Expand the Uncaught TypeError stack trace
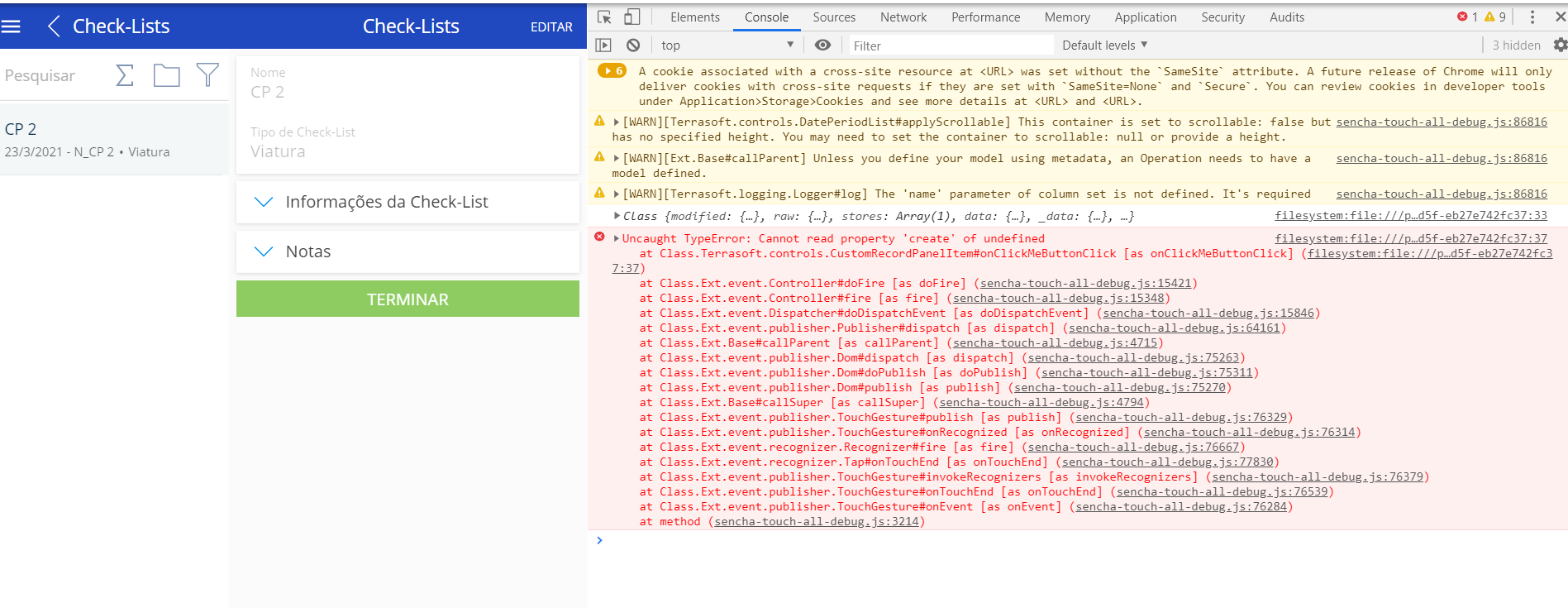The height and width of the screenshot is (608, 1568). [617, 238]
